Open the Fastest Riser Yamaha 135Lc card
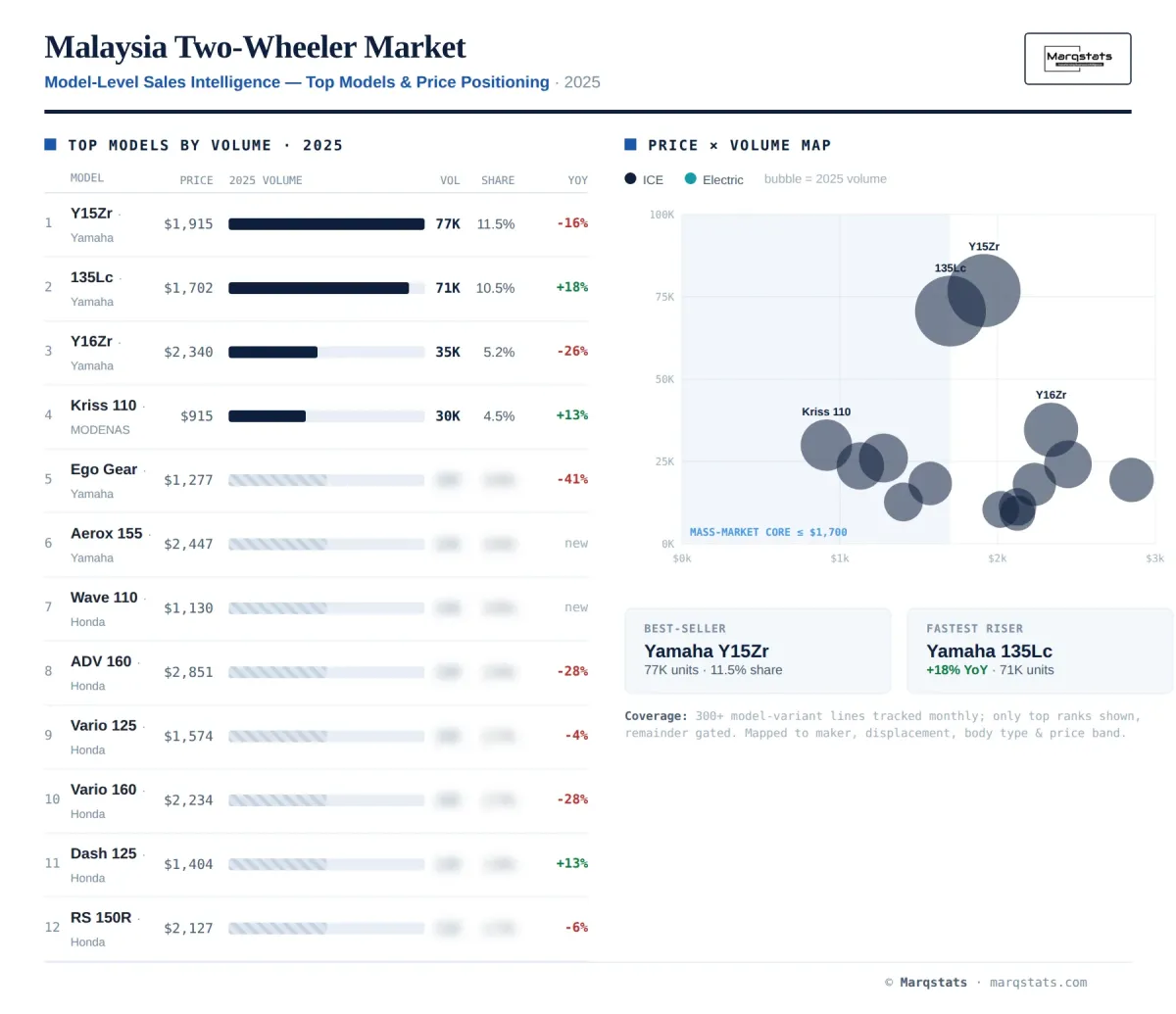The height and width of the screenshot is (1014, 1176). click(x=1040, y=651)
